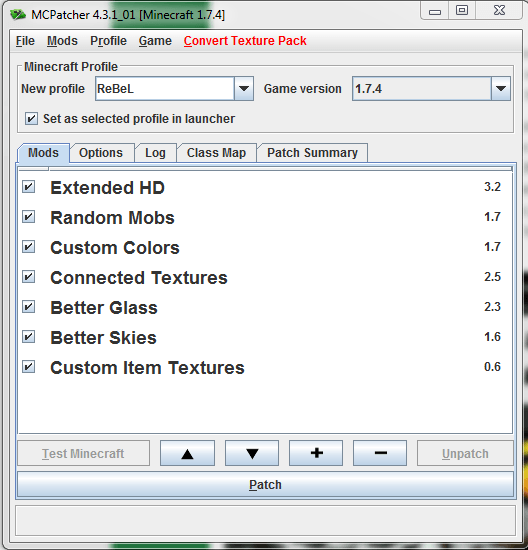Move selected mod up with up arrow

(x=187, y=453)
